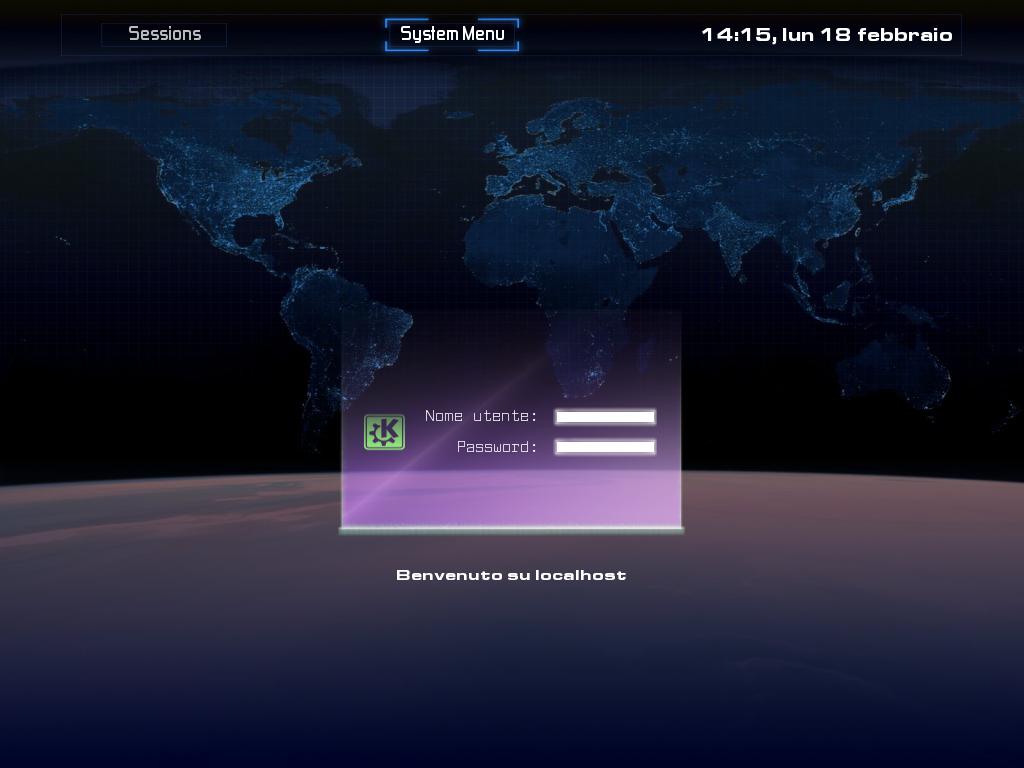
Task: Open the Sessions menu
Action: click(x=164, y=35)
